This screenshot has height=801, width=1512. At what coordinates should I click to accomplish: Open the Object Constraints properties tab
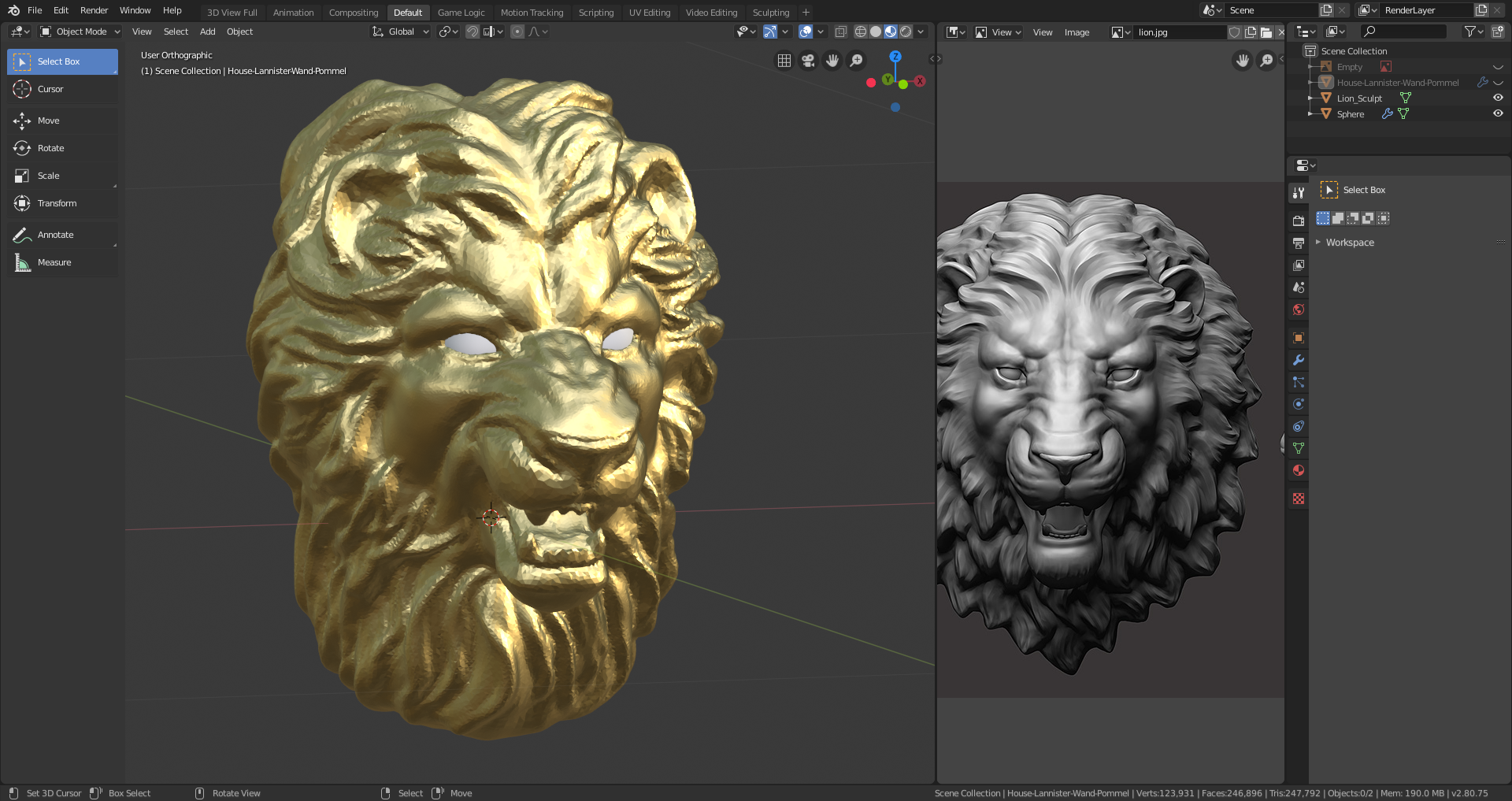1299,426
